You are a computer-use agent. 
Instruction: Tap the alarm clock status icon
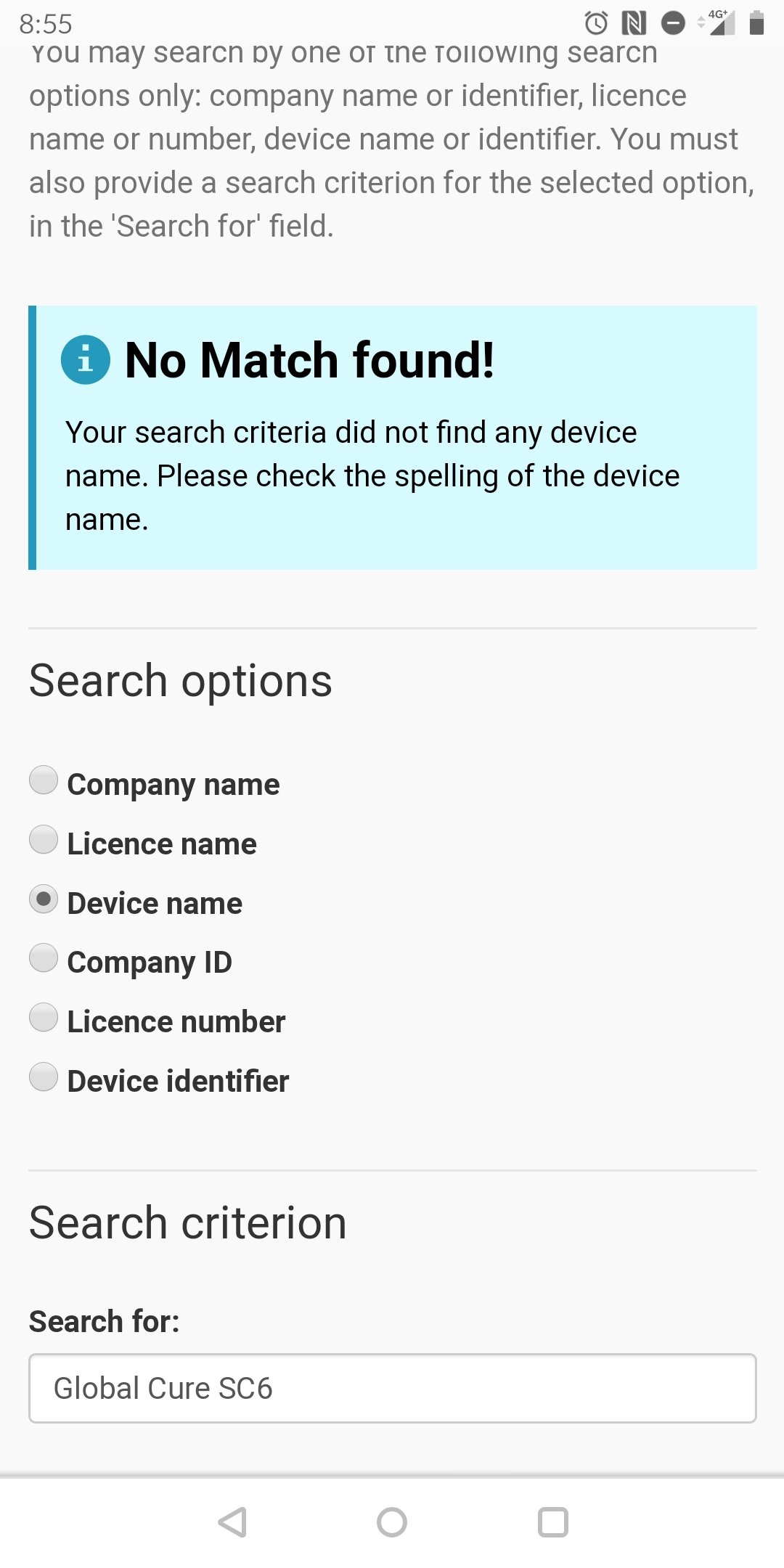click(596, 23)
